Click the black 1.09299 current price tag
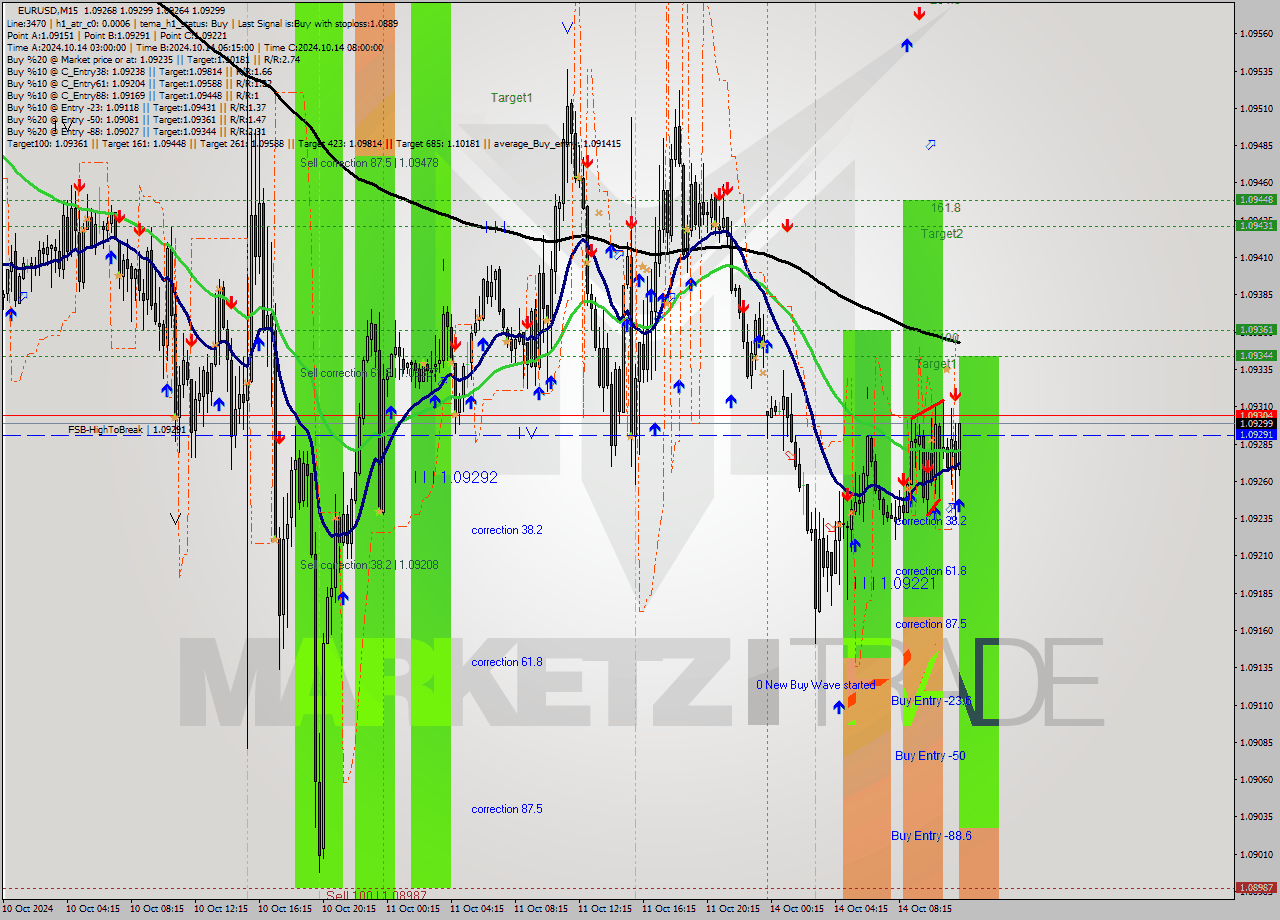 [x=1256, y=424]
